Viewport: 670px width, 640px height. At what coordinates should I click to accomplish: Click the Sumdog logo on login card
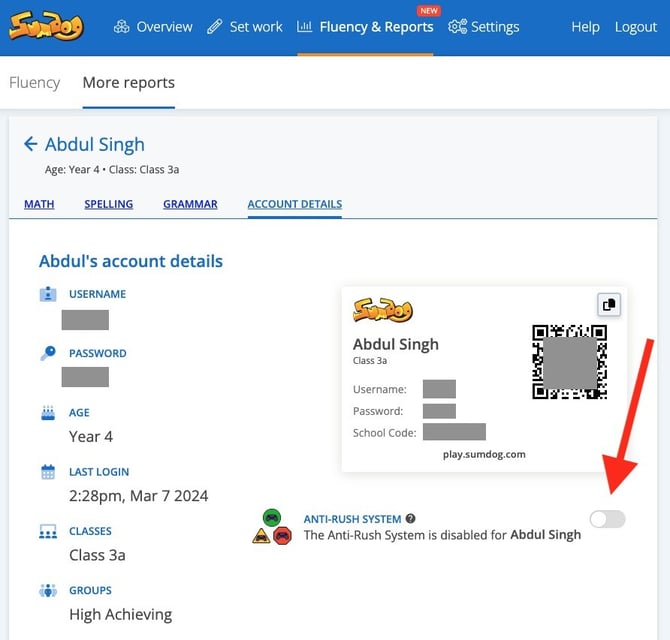pos(383,310)
